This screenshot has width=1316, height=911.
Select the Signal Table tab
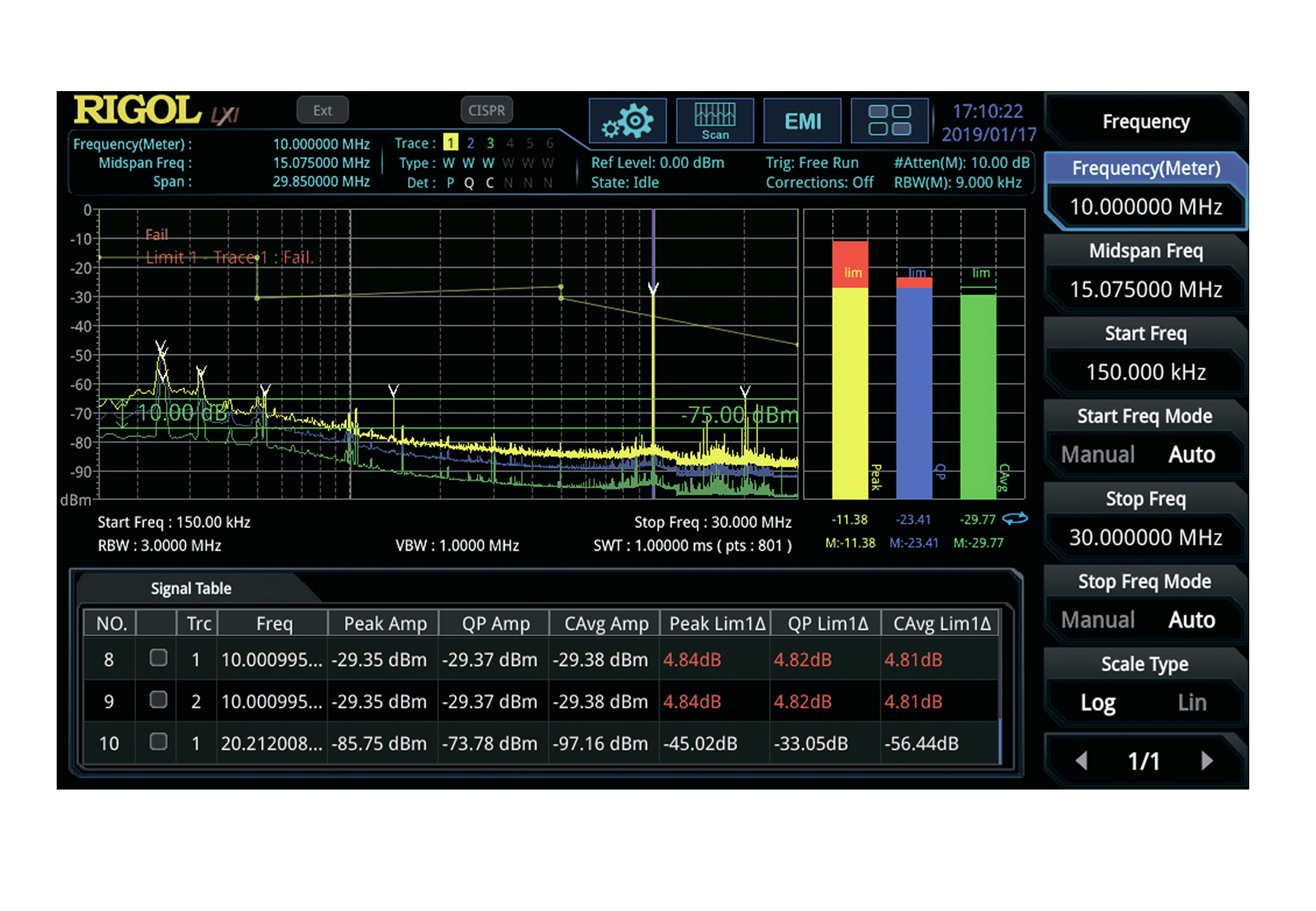(x=191, y=588)
